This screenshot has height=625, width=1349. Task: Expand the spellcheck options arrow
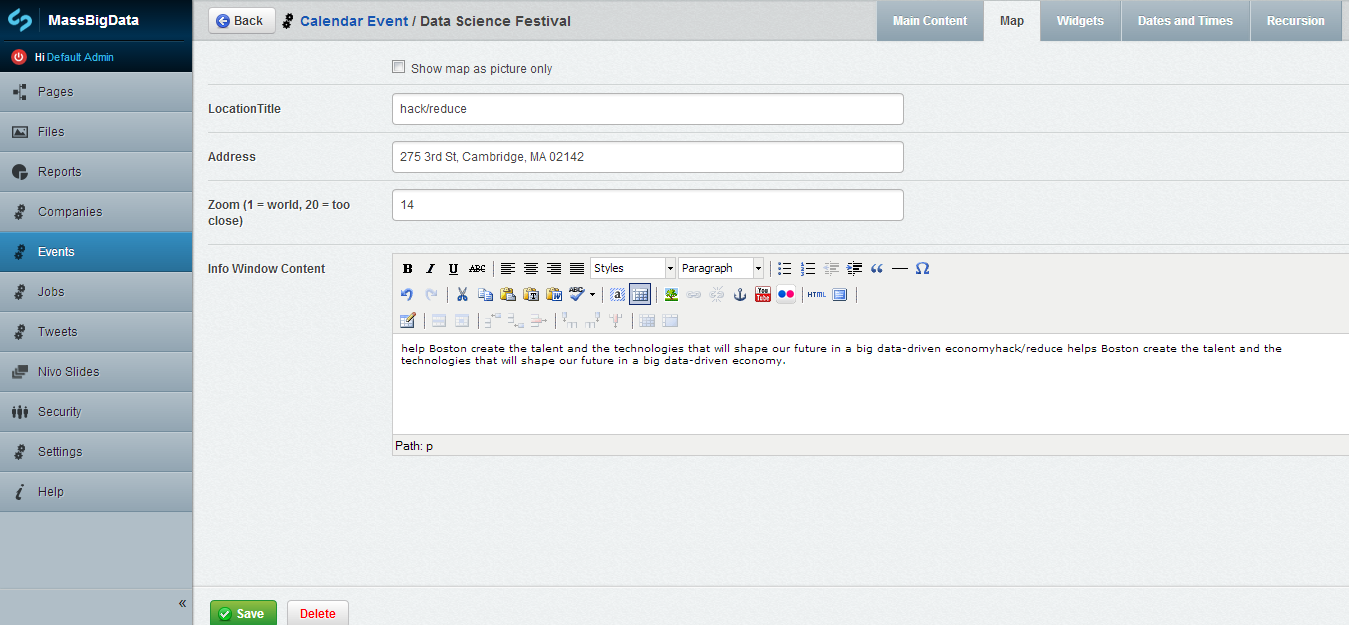click(592, 295)
